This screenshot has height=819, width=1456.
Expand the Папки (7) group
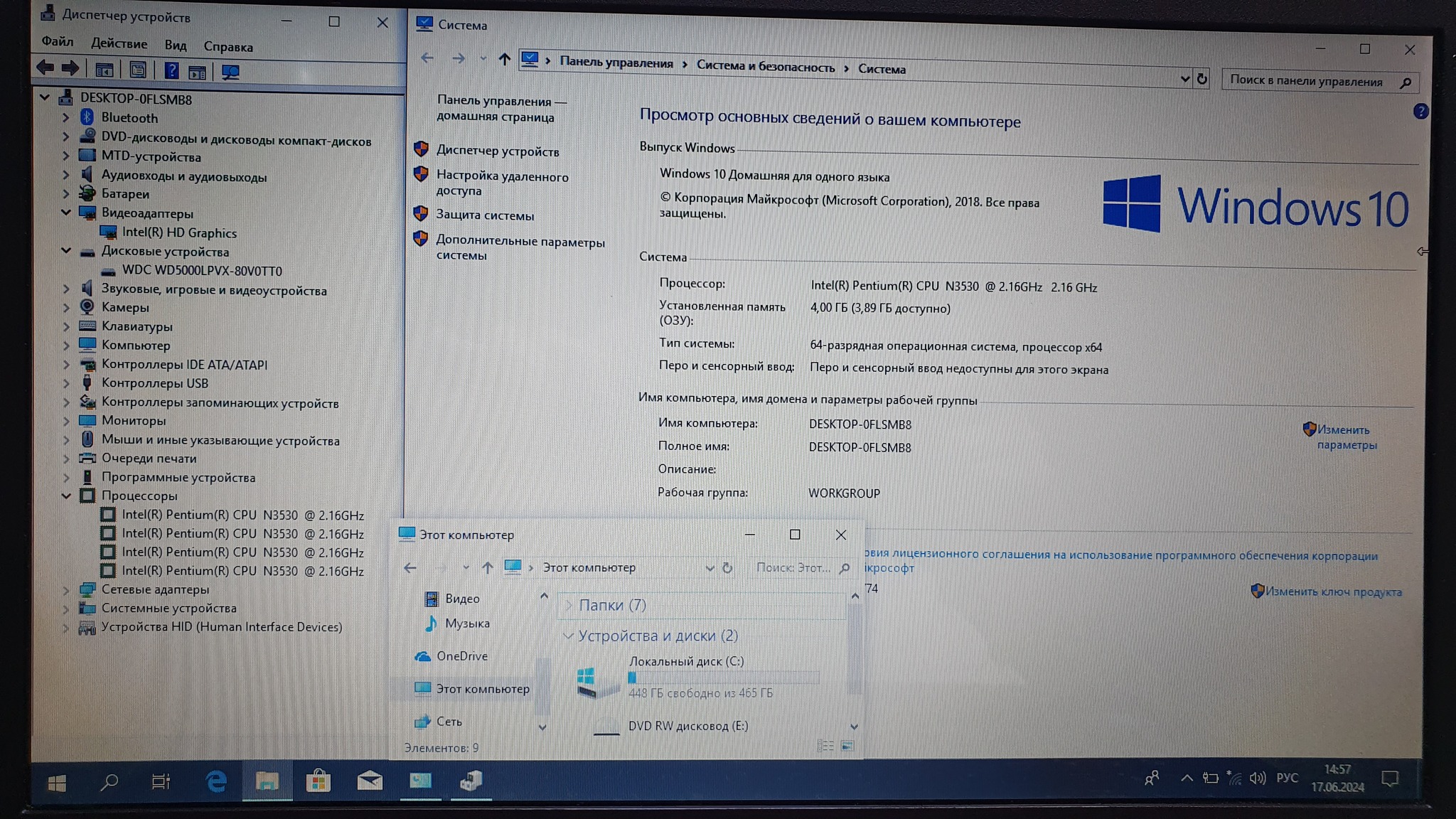[569, 605]
